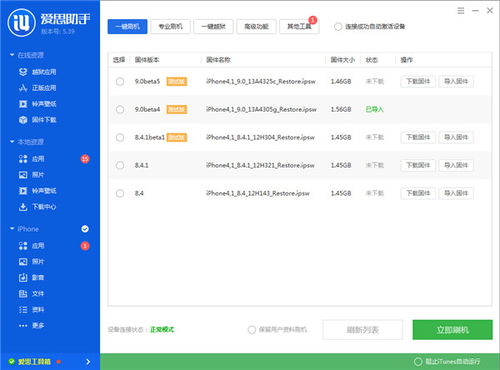Click iPhone4,1_8.4_12H143_Restore.ipsw filename
Image resolution: width=500 pixels, height=370 pixels.
pos(258,193)
